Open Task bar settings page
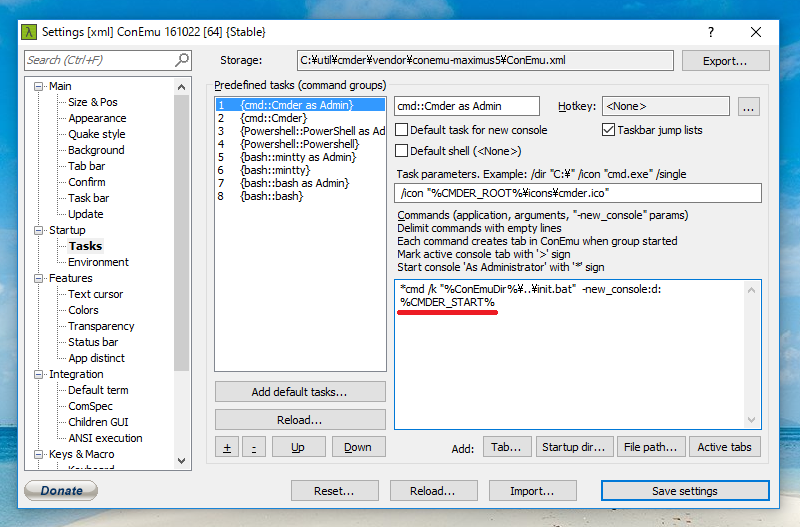Viewport: 800px width, 527px height. 89,198
